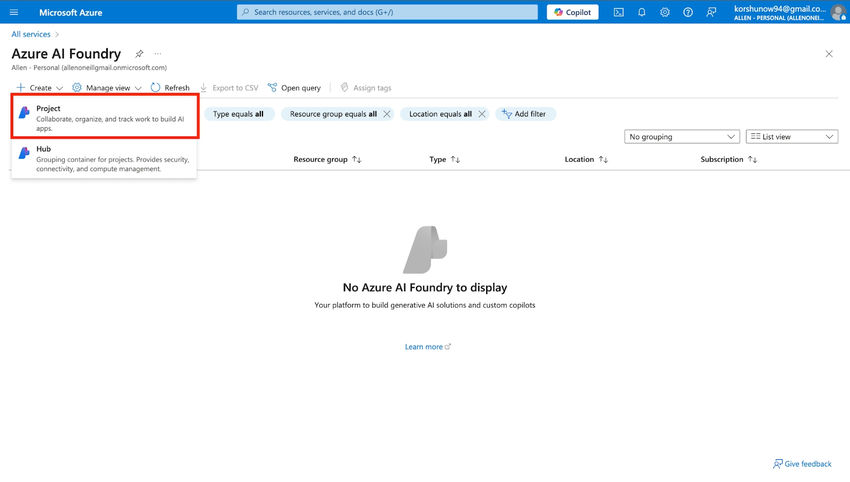Open portal settings gear
The image size is (850, 482).
(x=665, y=12)
